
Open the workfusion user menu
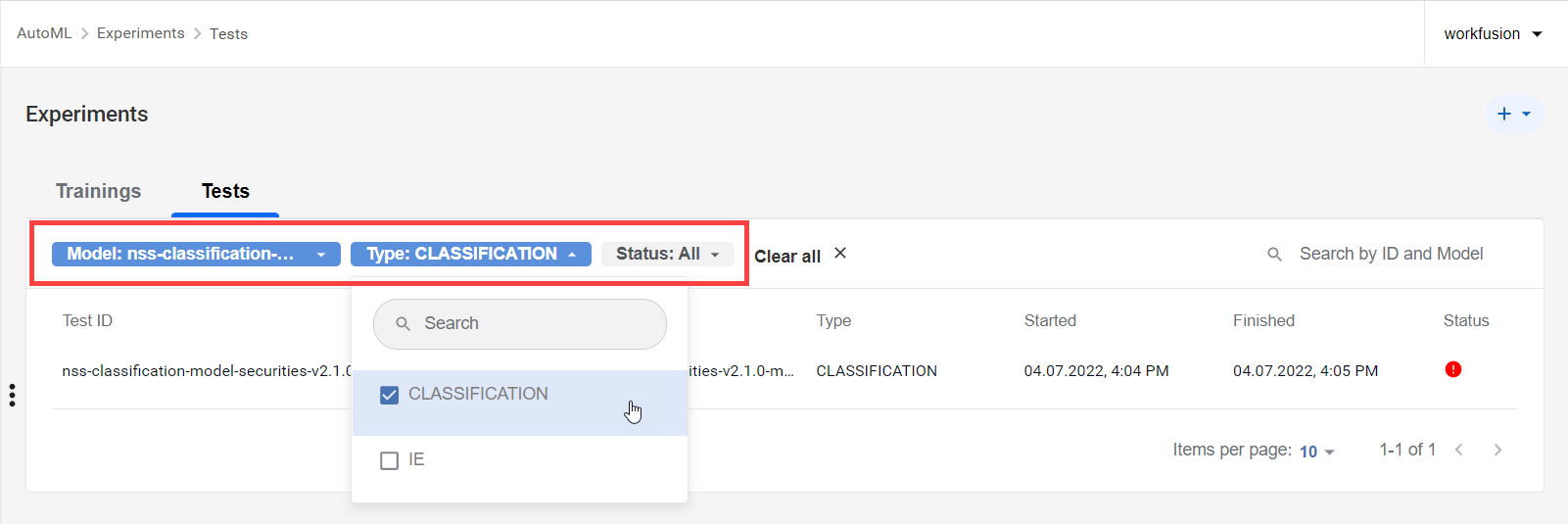[1494, 33]
